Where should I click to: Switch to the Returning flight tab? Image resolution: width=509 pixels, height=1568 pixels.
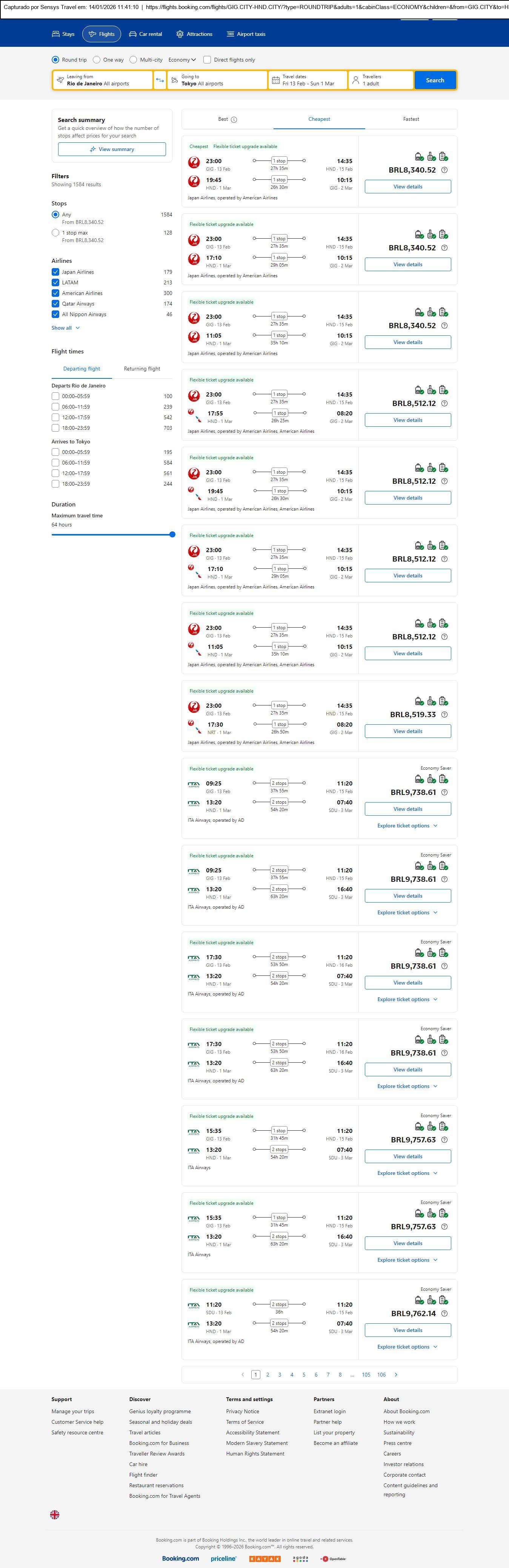click(142, 369)
